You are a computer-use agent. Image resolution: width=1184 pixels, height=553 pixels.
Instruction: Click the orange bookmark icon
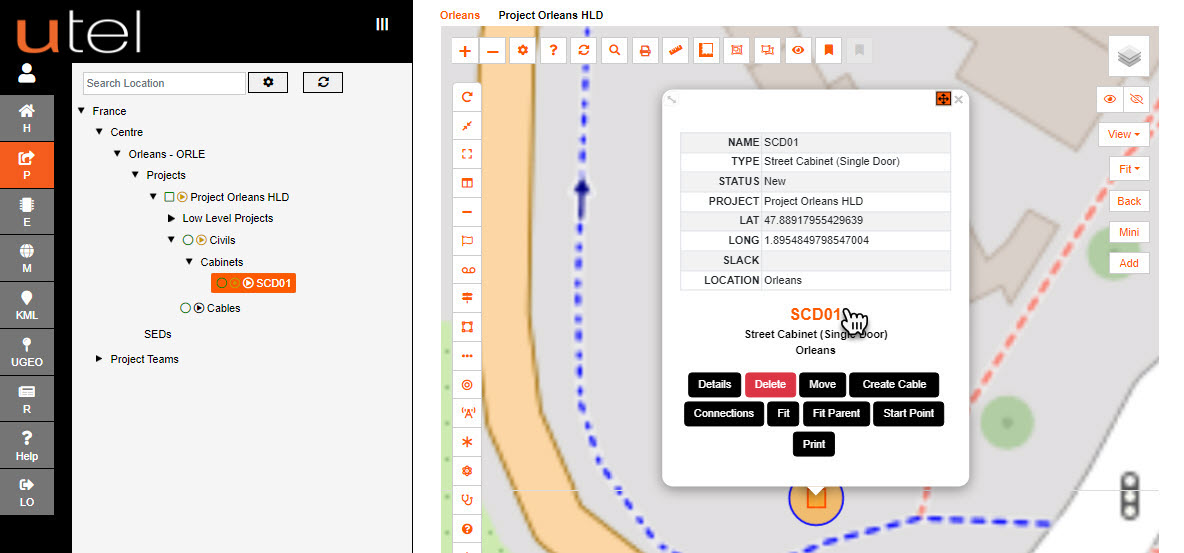[828, 51]
